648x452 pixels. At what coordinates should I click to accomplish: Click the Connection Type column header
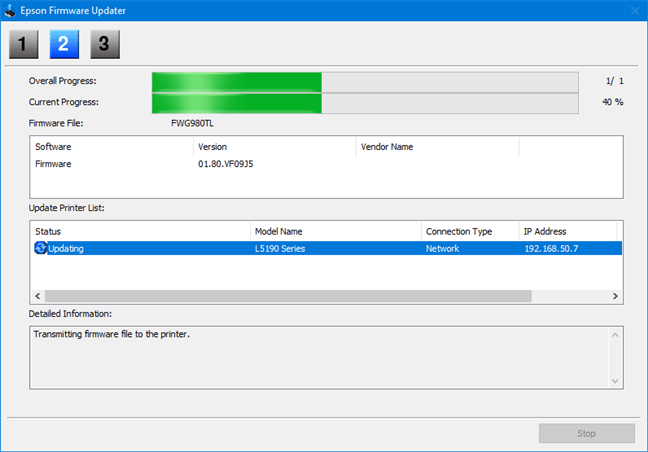pyautogui.click(x=468, y=231)
